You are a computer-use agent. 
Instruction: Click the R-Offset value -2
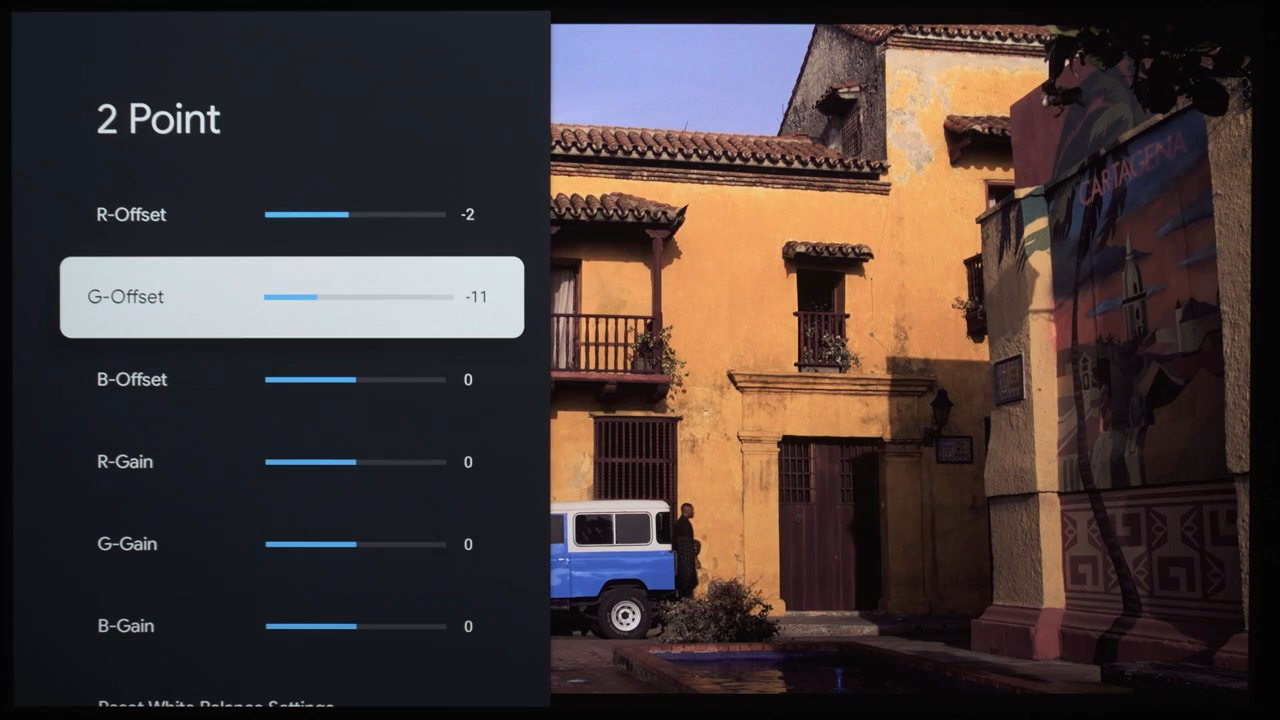point(467,215)
